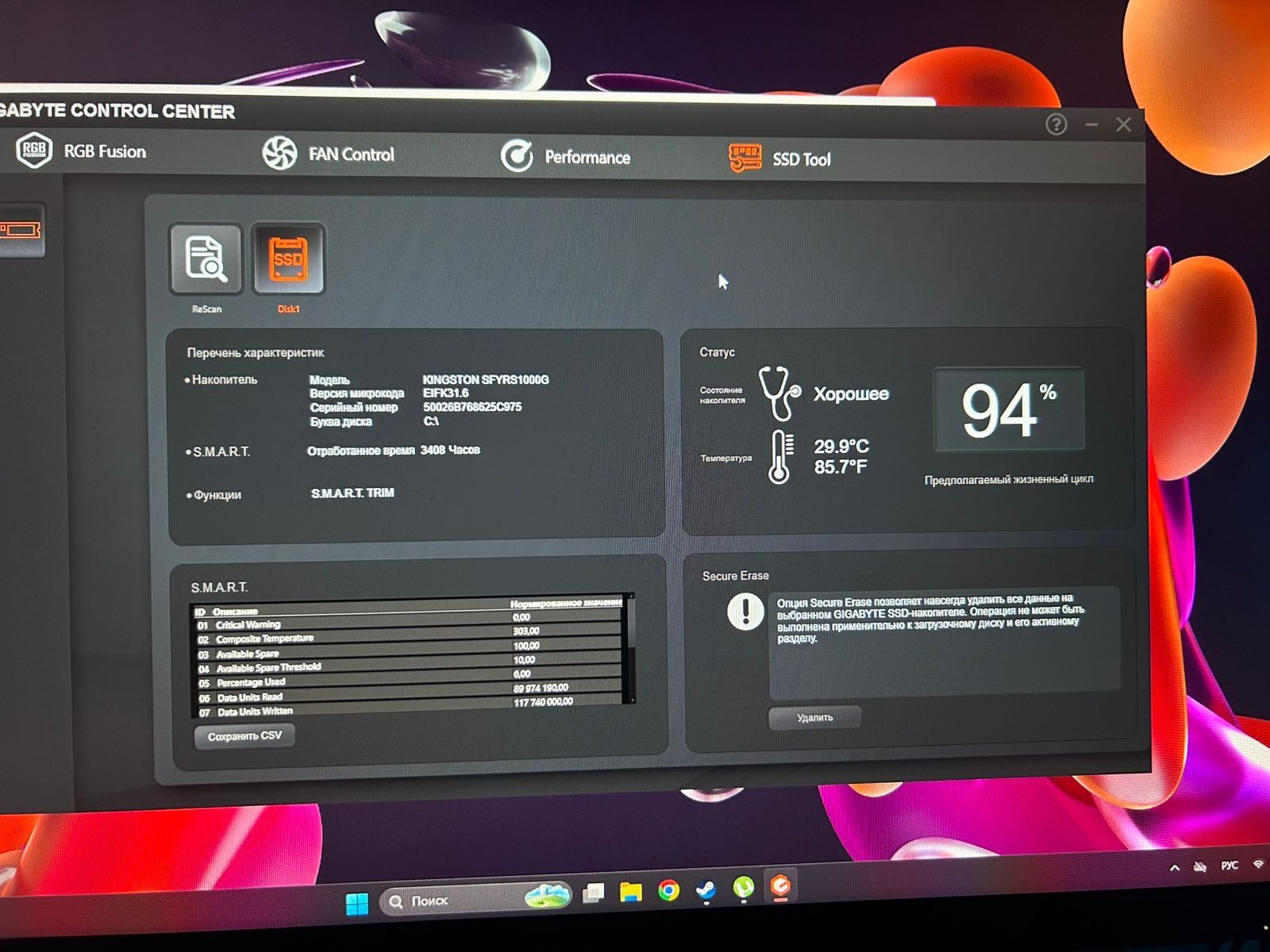
Task: Click the 29.9°C temperature reading
Action: (841, 447)
